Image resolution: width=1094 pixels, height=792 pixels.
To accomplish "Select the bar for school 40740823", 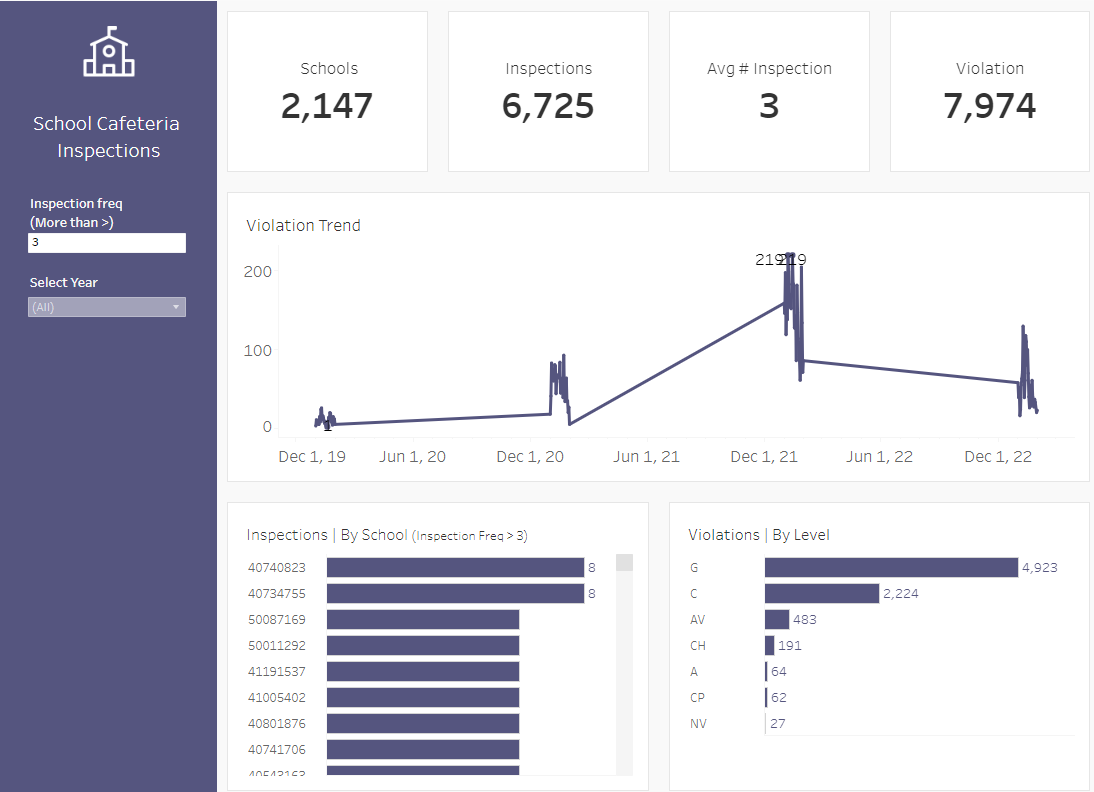I will click(455, 567).
